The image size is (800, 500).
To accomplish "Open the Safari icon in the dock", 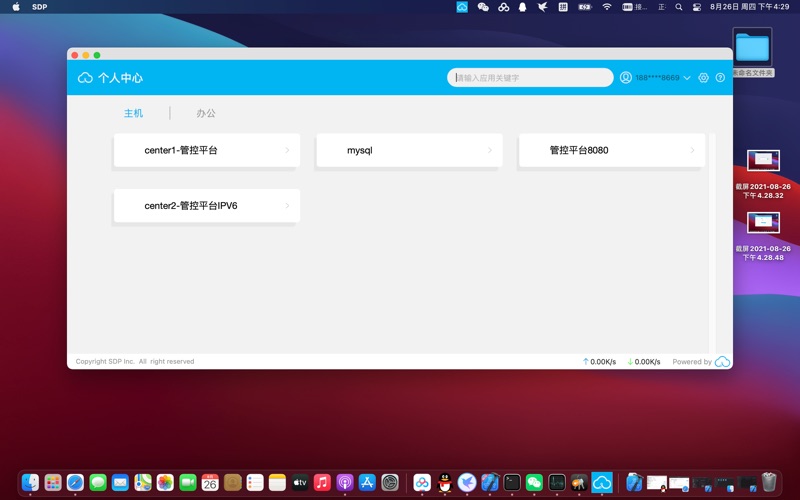I will pos(75,482).
